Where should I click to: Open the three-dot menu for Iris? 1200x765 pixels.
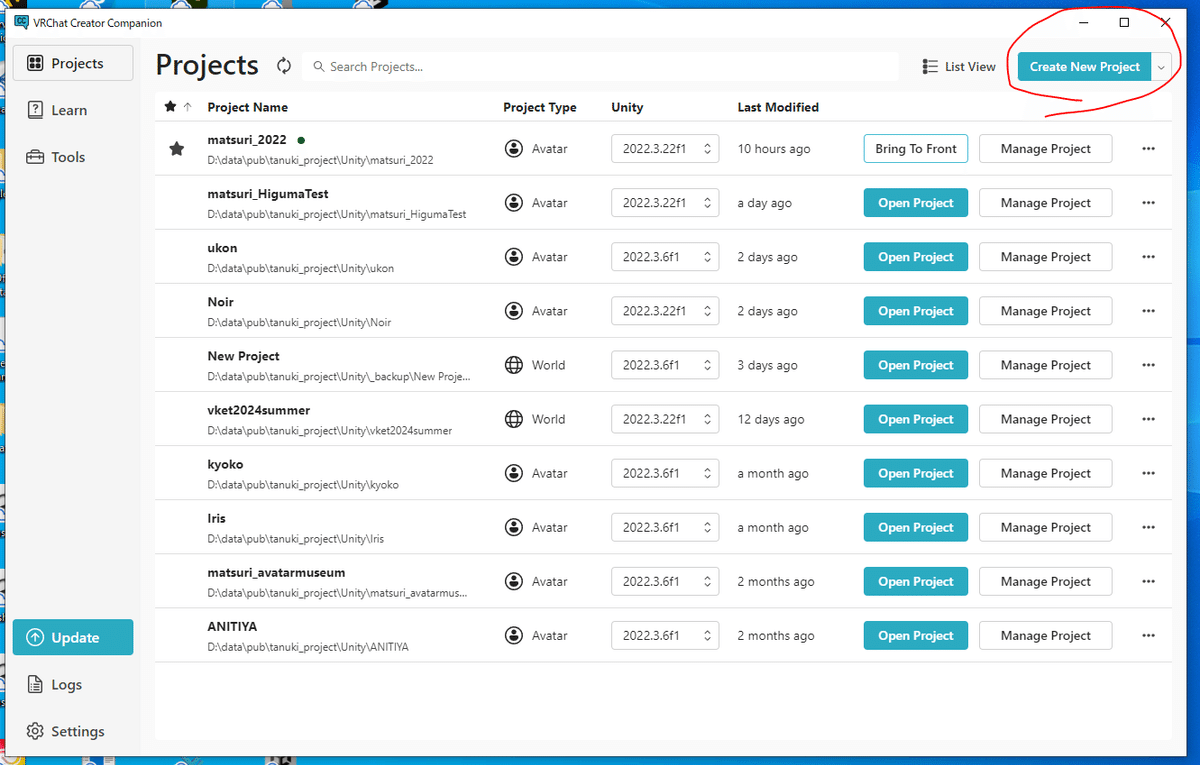pyautogui.click(x=1148, y=527)
